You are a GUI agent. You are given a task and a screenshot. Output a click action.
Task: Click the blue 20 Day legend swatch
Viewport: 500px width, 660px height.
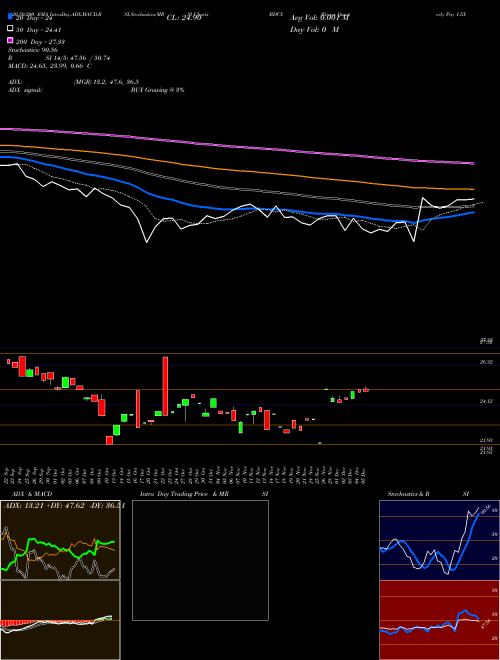point(11,16)
